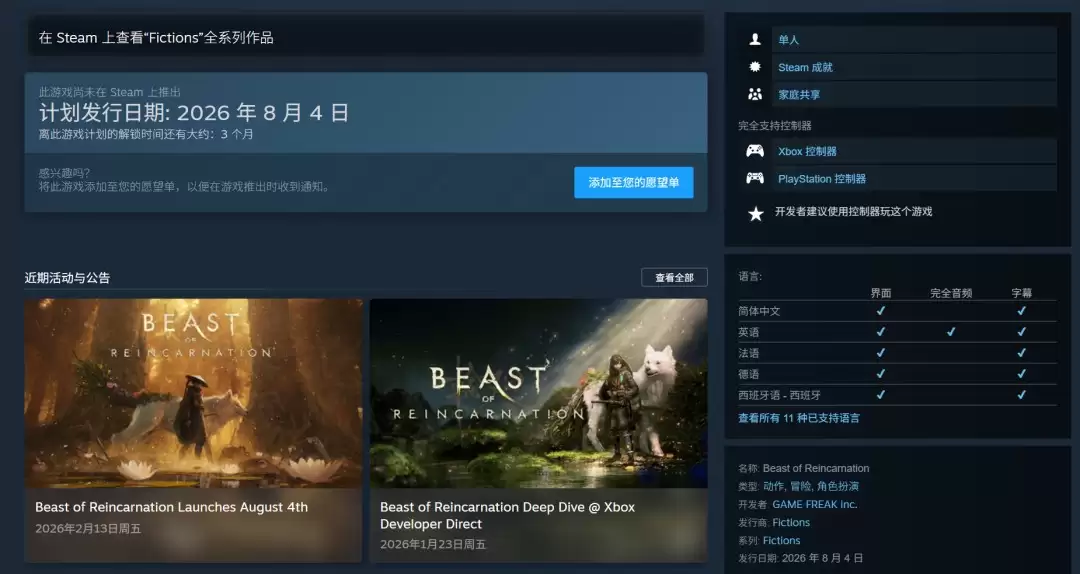Open the Deep Dive Xbox Developer Direct thumbnail
This screenshot has height=574, width=1080.
(538, 392)
